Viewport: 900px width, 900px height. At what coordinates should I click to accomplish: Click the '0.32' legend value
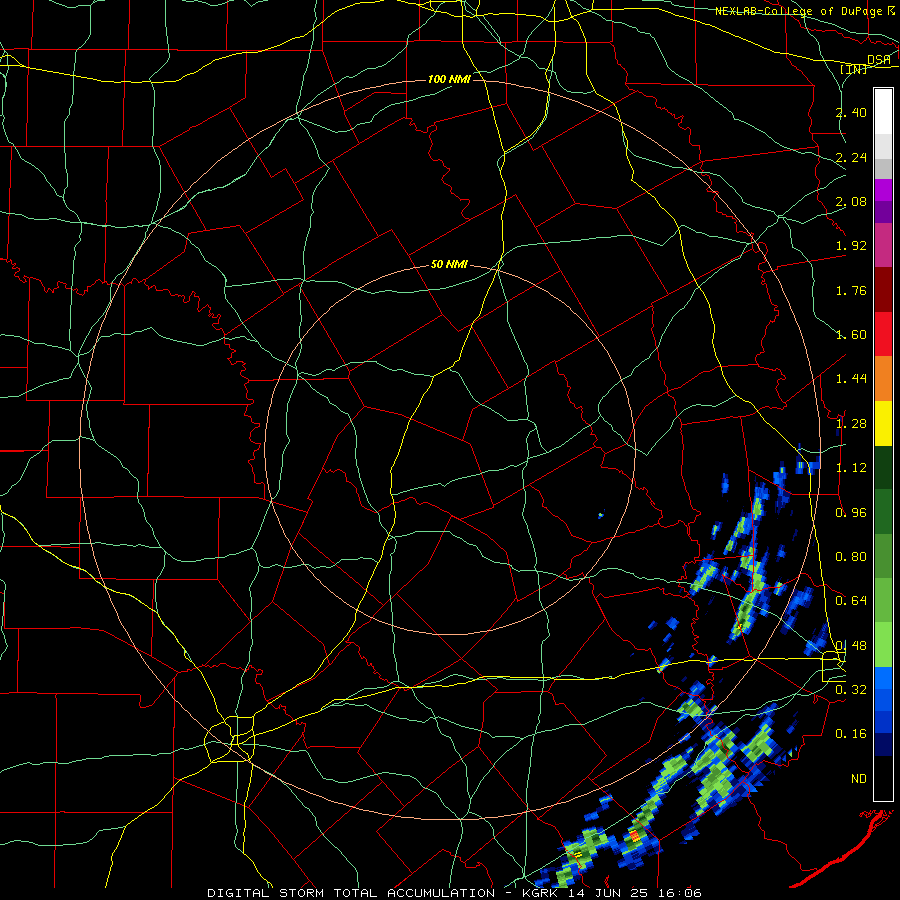click(851, 690)
